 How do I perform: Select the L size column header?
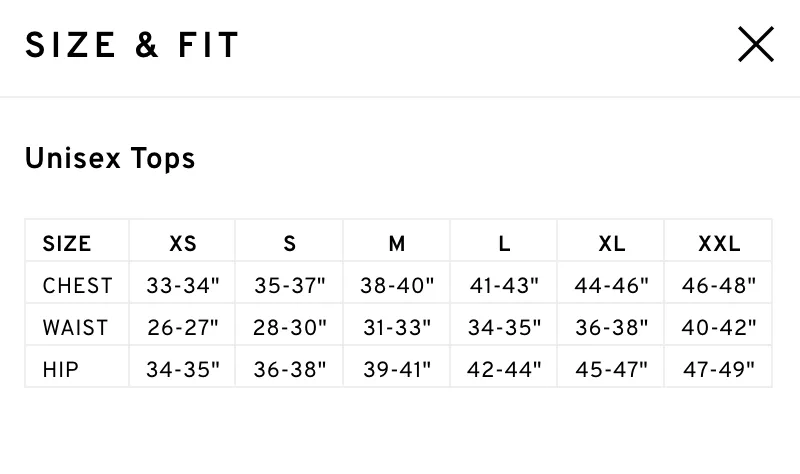tap(504, 244)
